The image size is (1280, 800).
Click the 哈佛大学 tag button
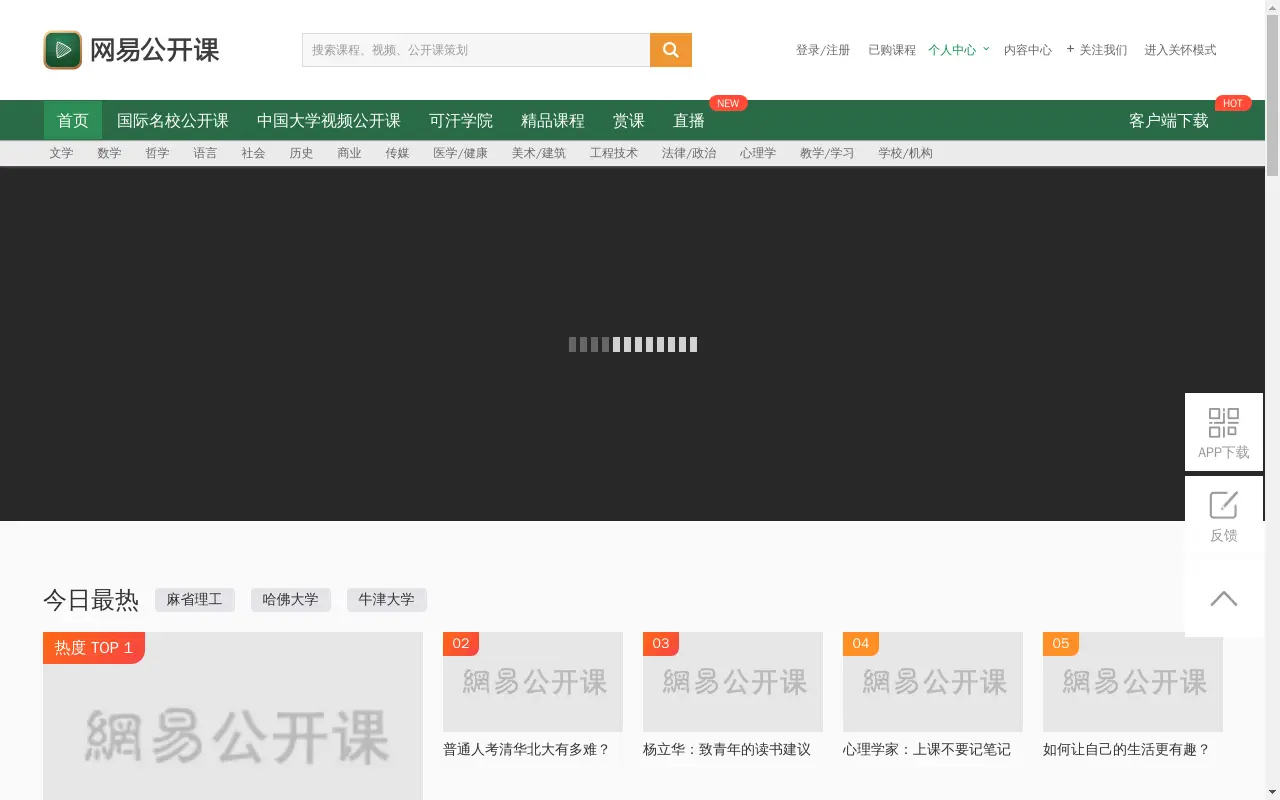[291, 600]
